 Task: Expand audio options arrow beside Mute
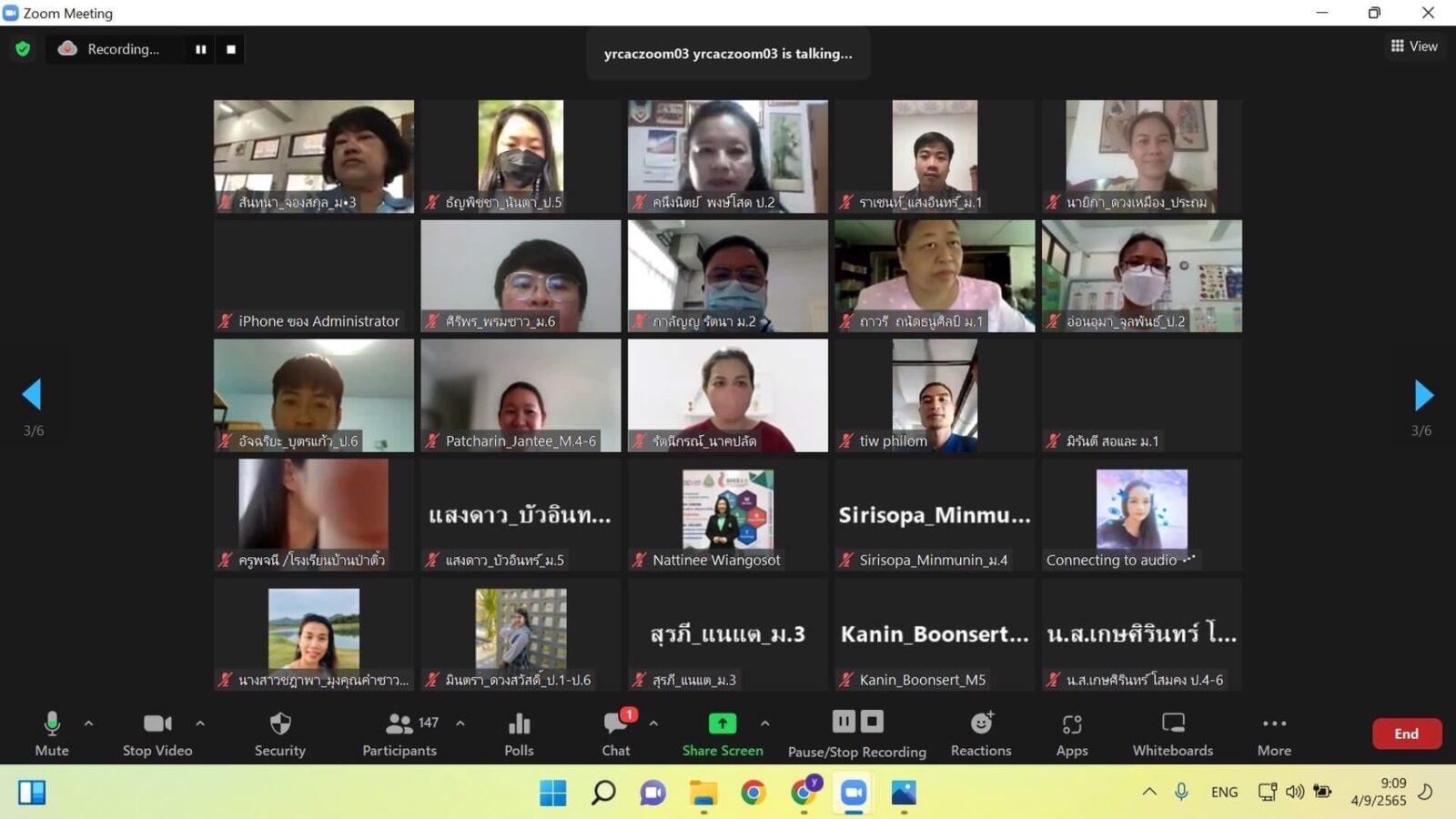(88, 723)
